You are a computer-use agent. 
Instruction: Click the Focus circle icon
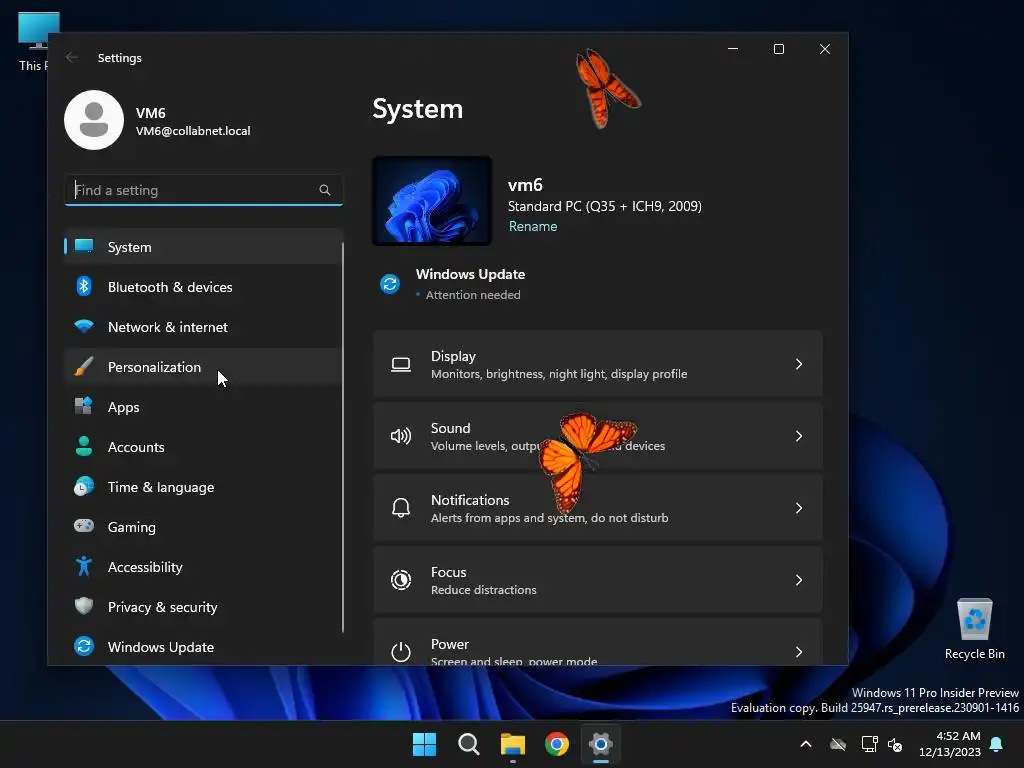(401, 580)
